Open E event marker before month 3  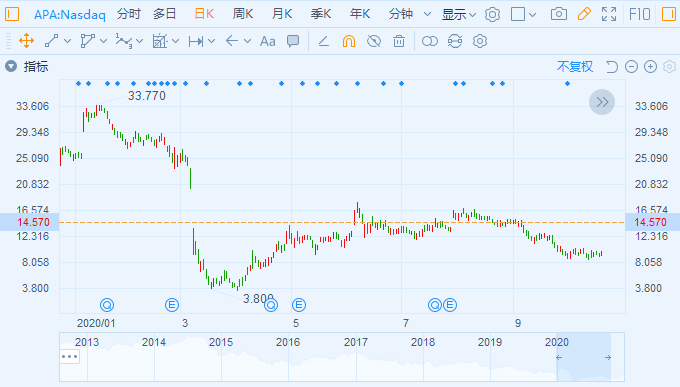[172, 305]
